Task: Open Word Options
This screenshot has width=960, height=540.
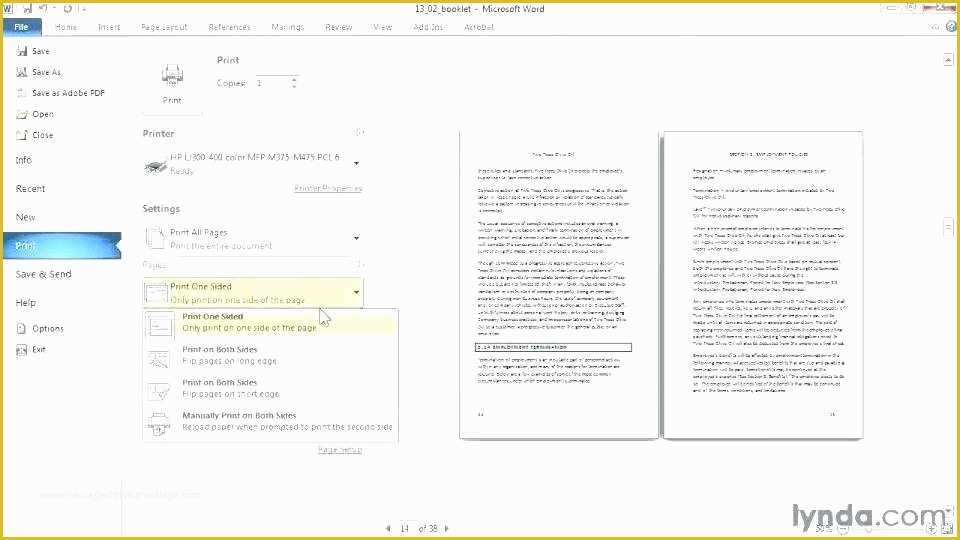Action: click(40, 328)
